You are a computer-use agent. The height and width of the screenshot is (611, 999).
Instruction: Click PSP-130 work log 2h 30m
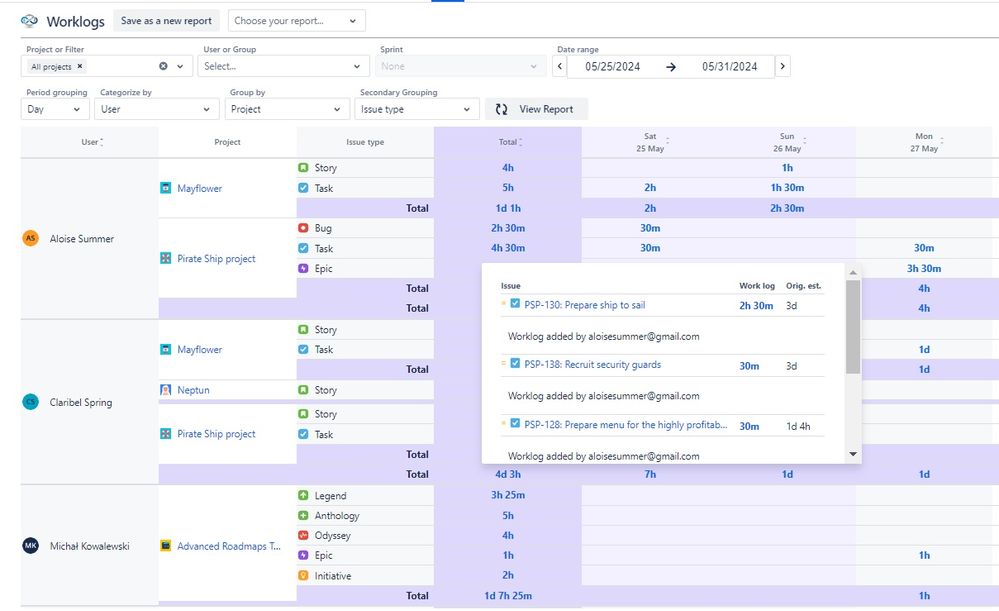pyautogui.click(x=756, y=306)
